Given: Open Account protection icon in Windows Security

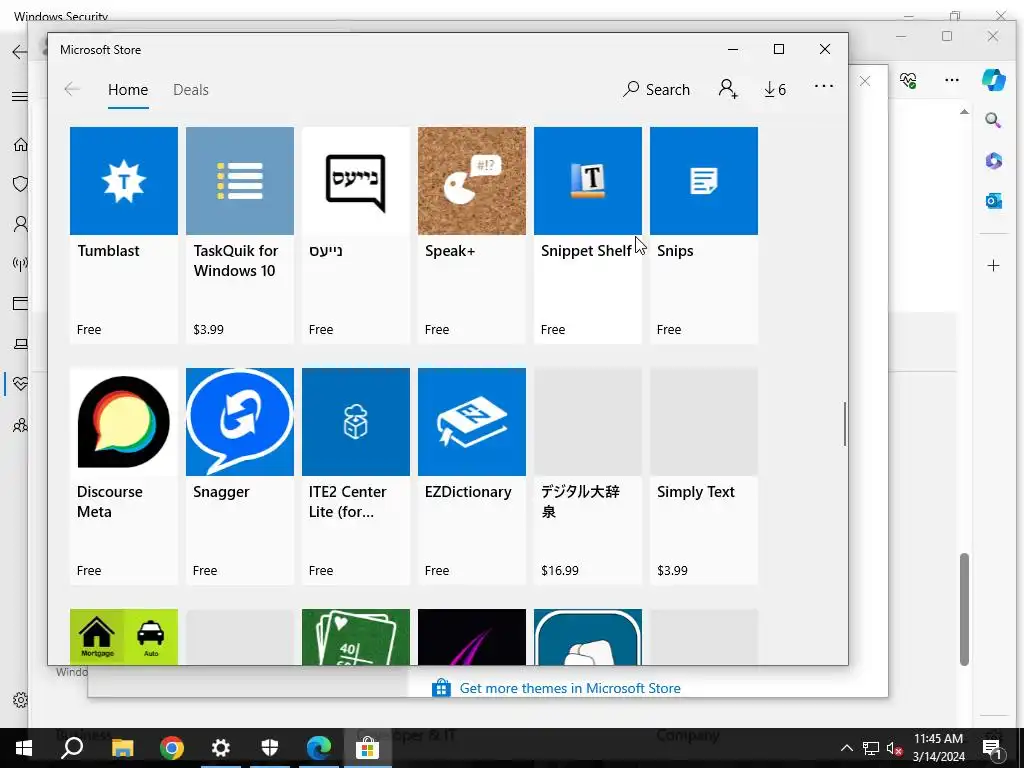Looking at the screenshot, I should 21,225.
